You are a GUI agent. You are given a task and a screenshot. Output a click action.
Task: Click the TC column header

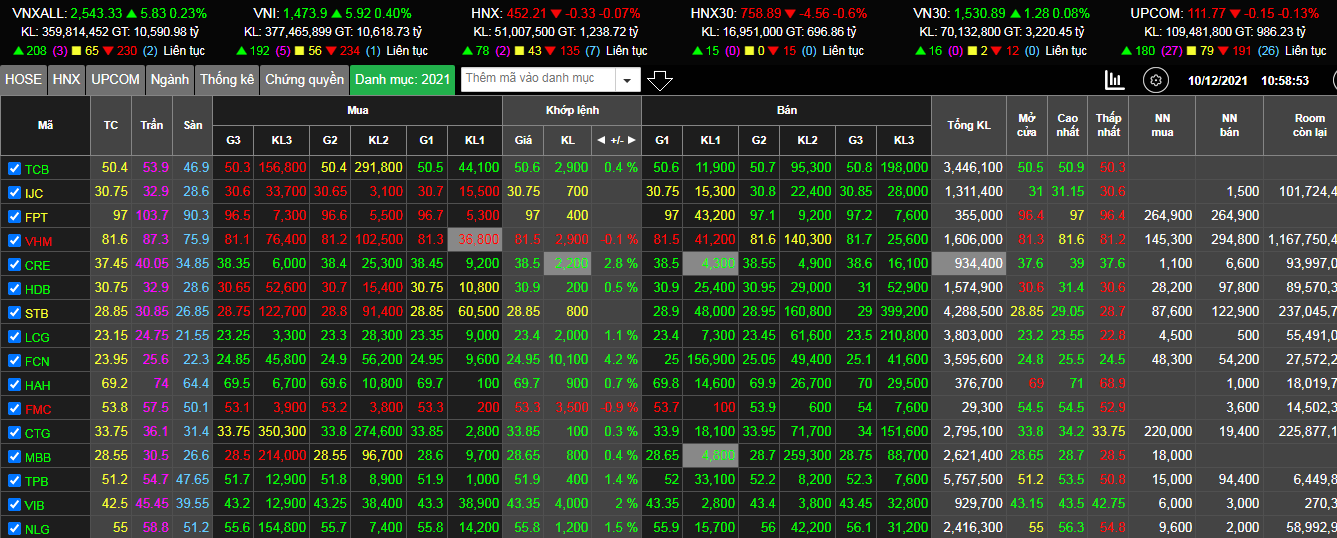(x=111, y=125)
